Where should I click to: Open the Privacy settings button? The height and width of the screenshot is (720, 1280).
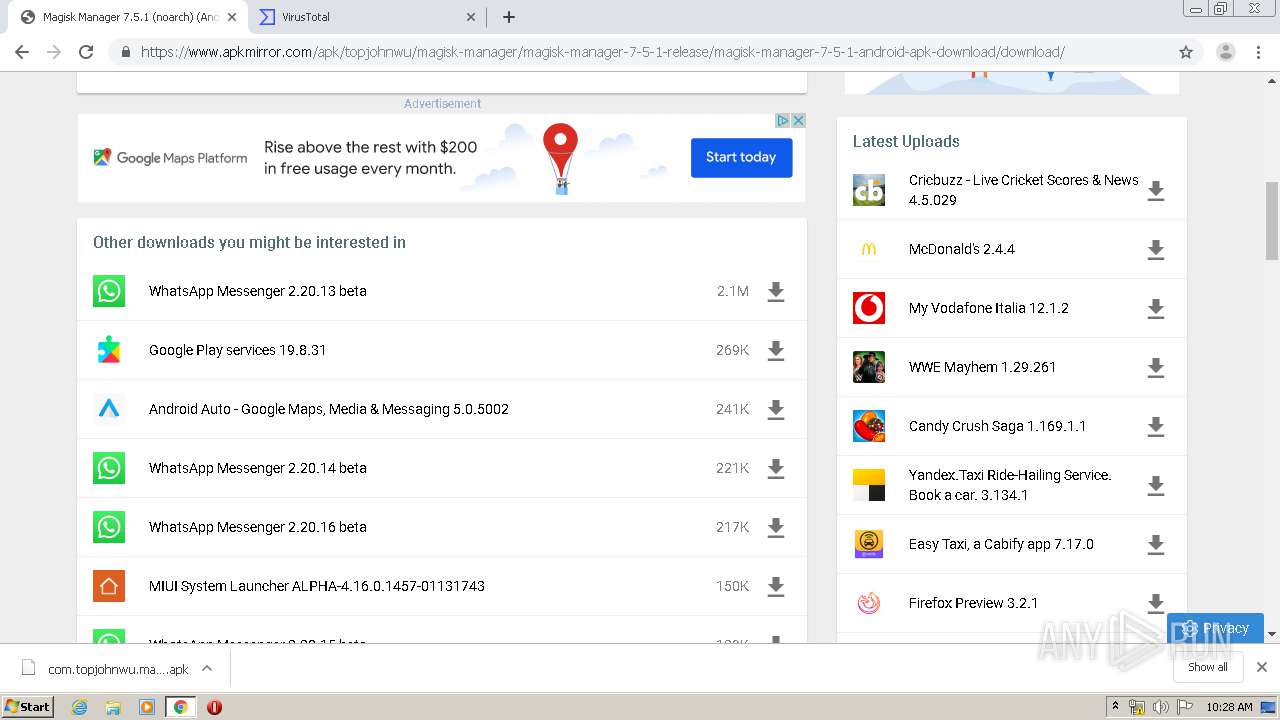[x=1215, y=628]
